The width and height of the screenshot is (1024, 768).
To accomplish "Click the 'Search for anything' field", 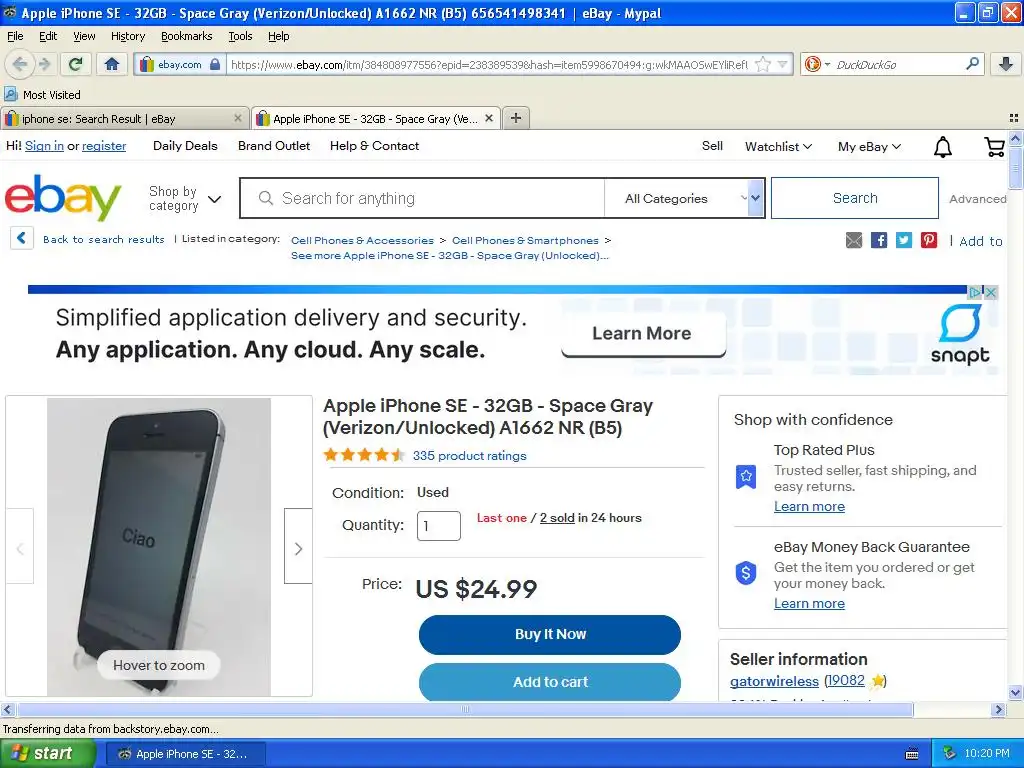I will tap(423, 198).
